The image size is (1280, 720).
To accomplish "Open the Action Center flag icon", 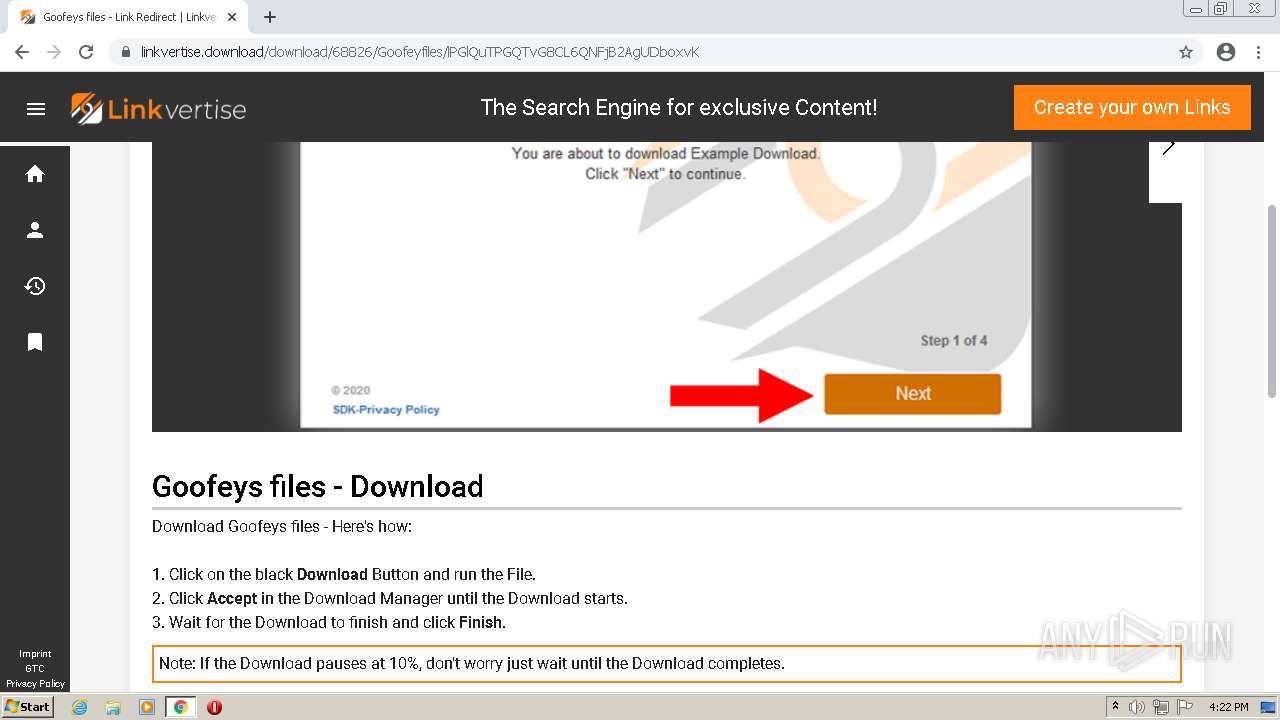I will pyautogui.click(x=1184, y=707).
